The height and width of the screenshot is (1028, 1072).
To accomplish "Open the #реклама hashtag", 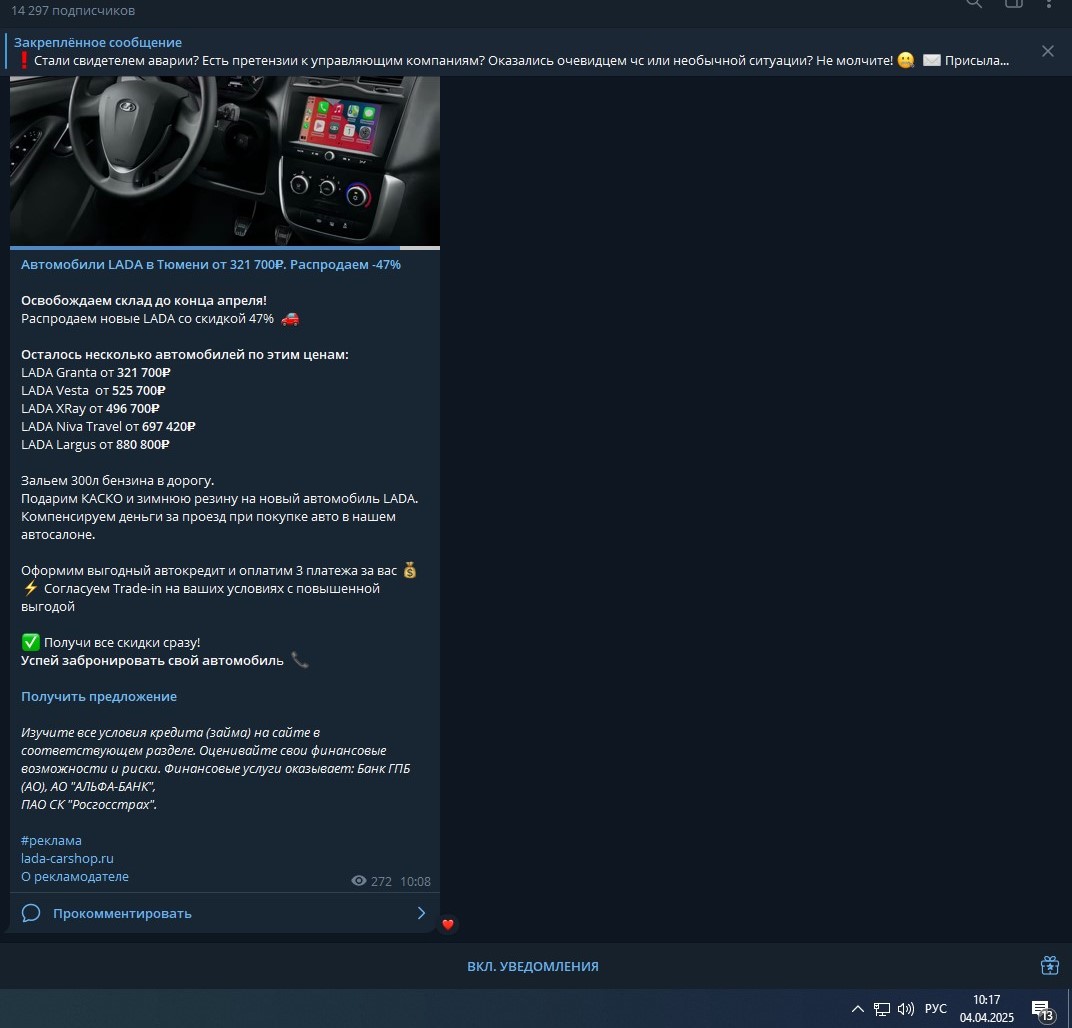I will pos(51,841).
